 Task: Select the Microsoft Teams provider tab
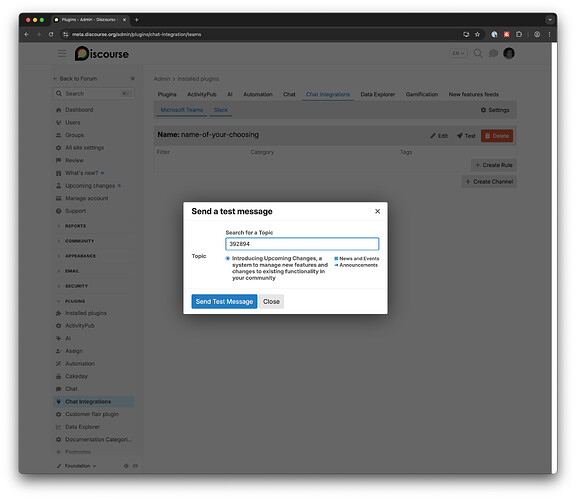(x=181, y=110)
